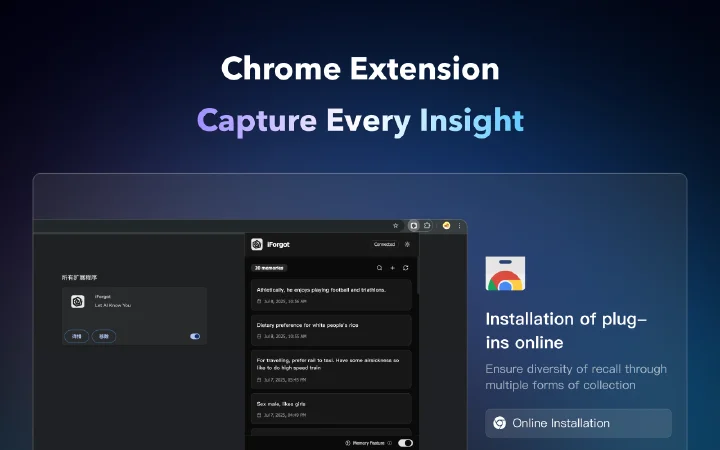Image resolution: width=720 pixels, height=450 pixels.
Task: Click the 'Let AI Know You' description
Action: tap(113, 305)
